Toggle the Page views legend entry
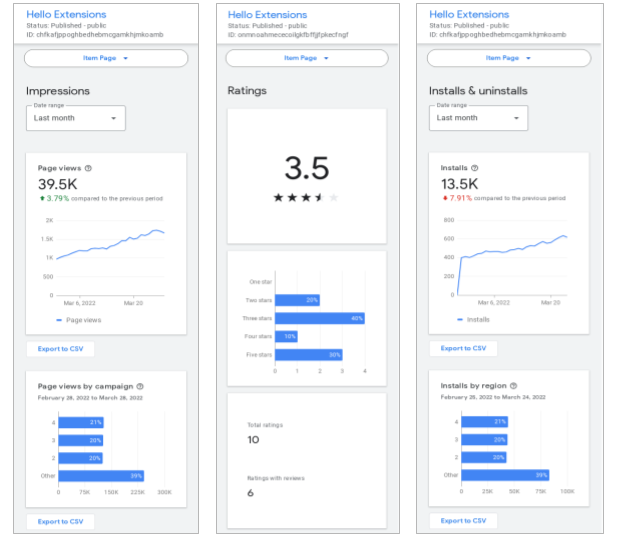 coord(79,320)
